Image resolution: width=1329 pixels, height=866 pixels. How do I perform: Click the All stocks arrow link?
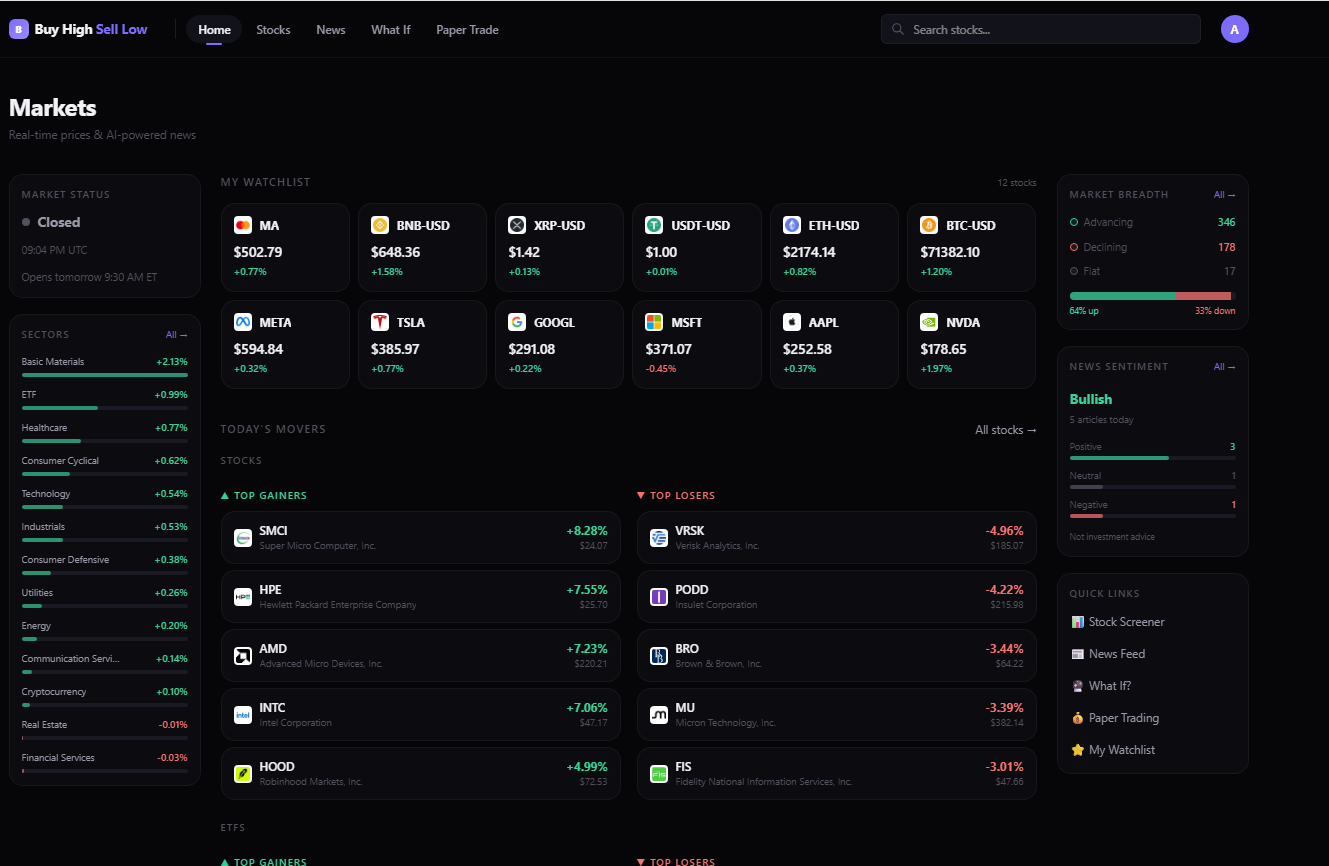click(x=1006, y=430)
